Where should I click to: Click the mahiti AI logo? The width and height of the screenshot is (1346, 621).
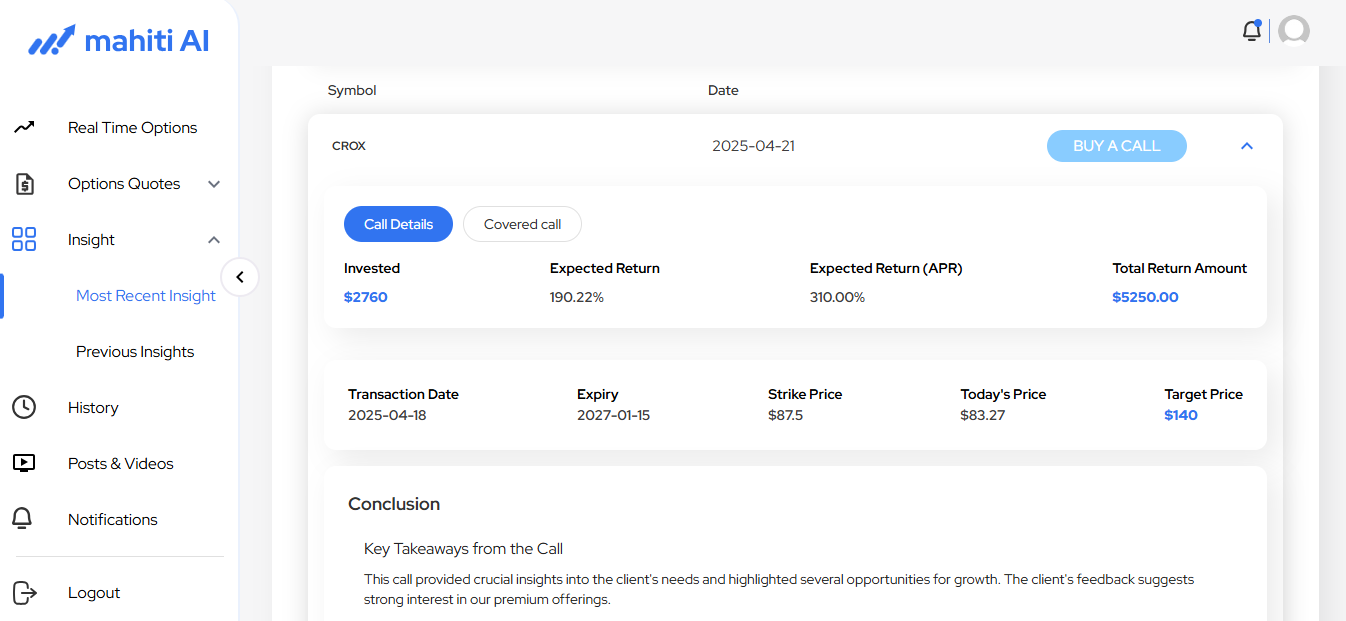118,41
